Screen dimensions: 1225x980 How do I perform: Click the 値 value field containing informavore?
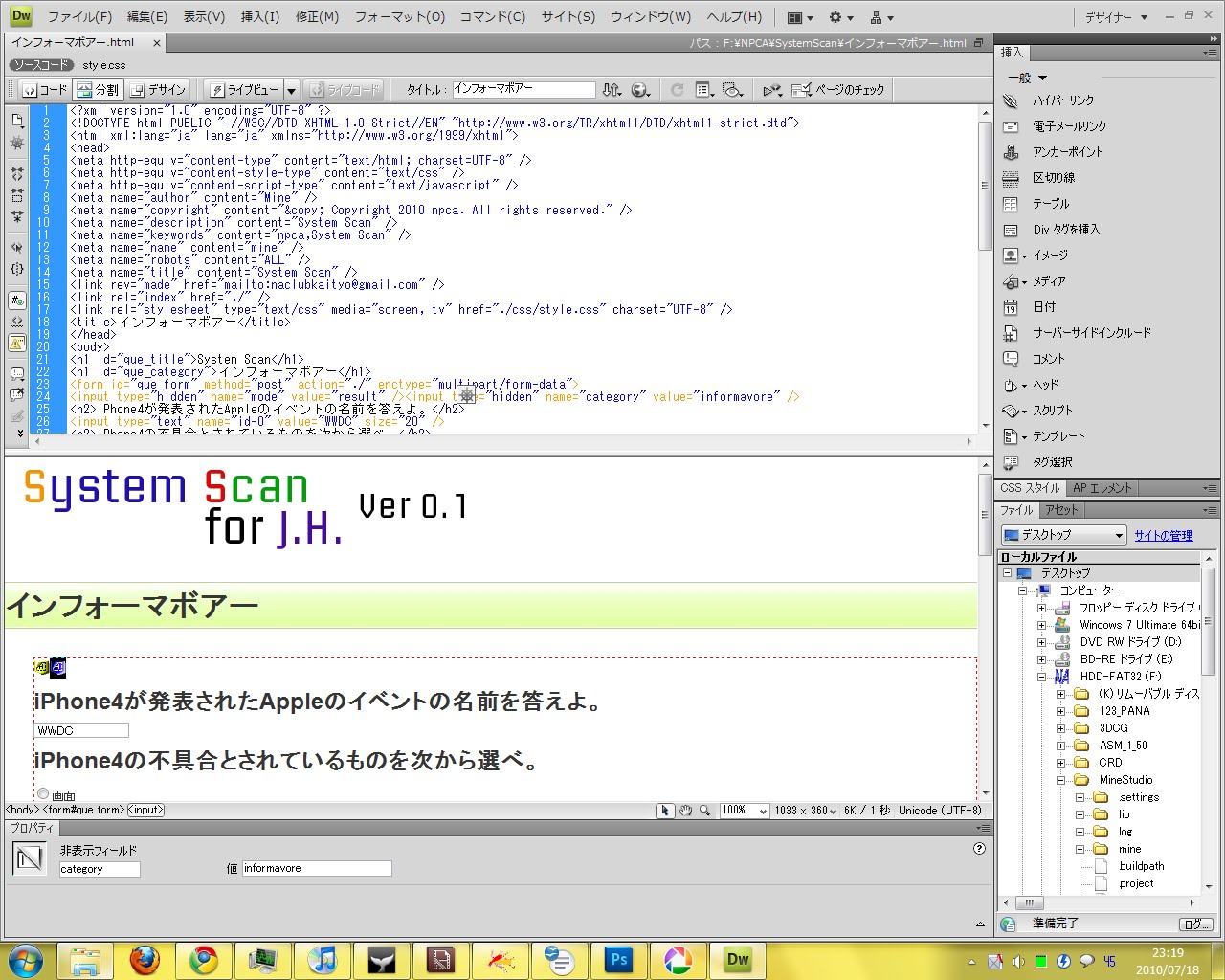[x=317, y=868]
